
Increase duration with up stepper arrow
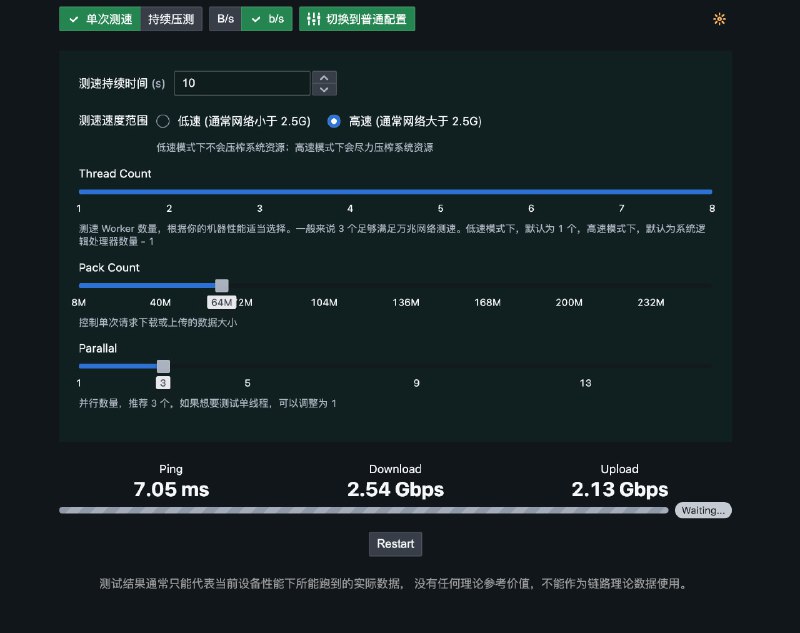point(324,78)
